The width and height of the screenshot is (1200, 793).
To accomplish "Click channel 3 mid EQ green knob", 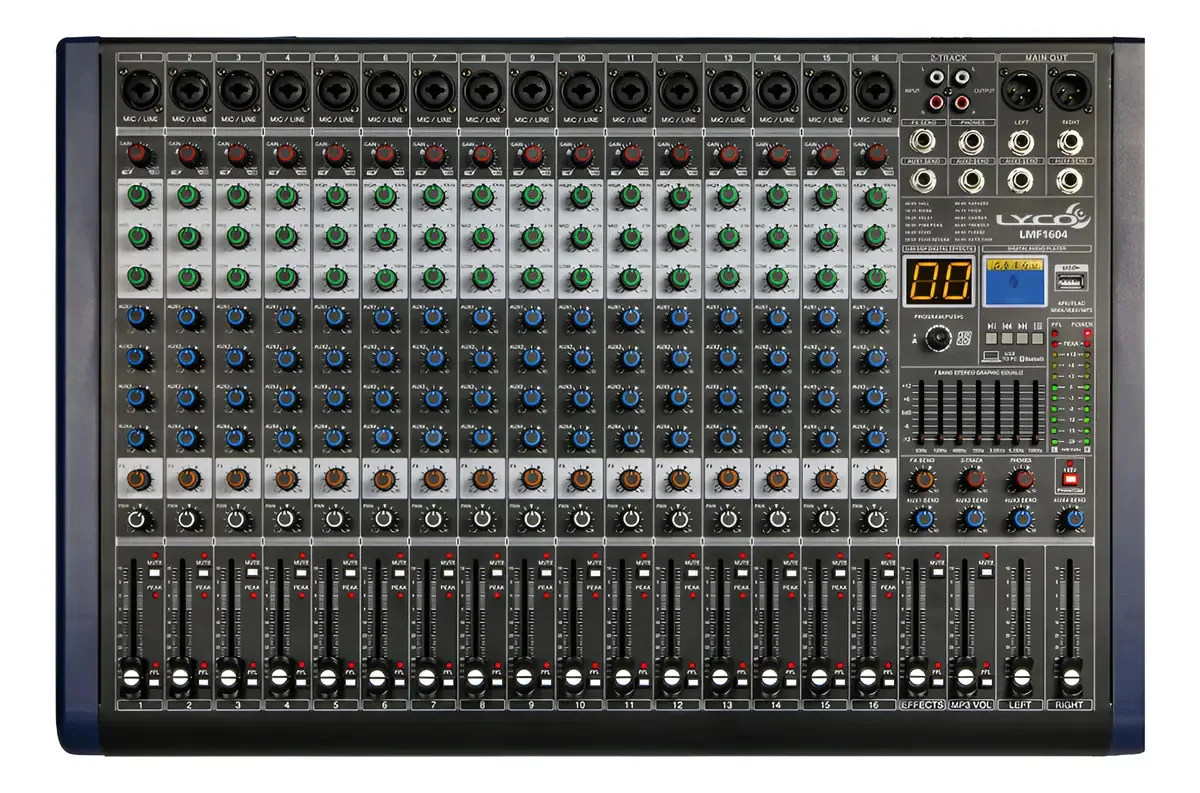I will tap(236, 236).
